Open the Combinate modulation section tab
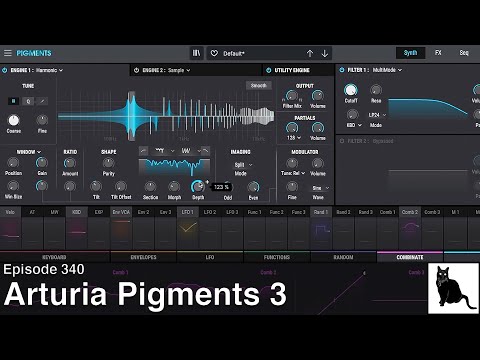The width and height of the screenshot is (480, 360). (x=410, y=257)
